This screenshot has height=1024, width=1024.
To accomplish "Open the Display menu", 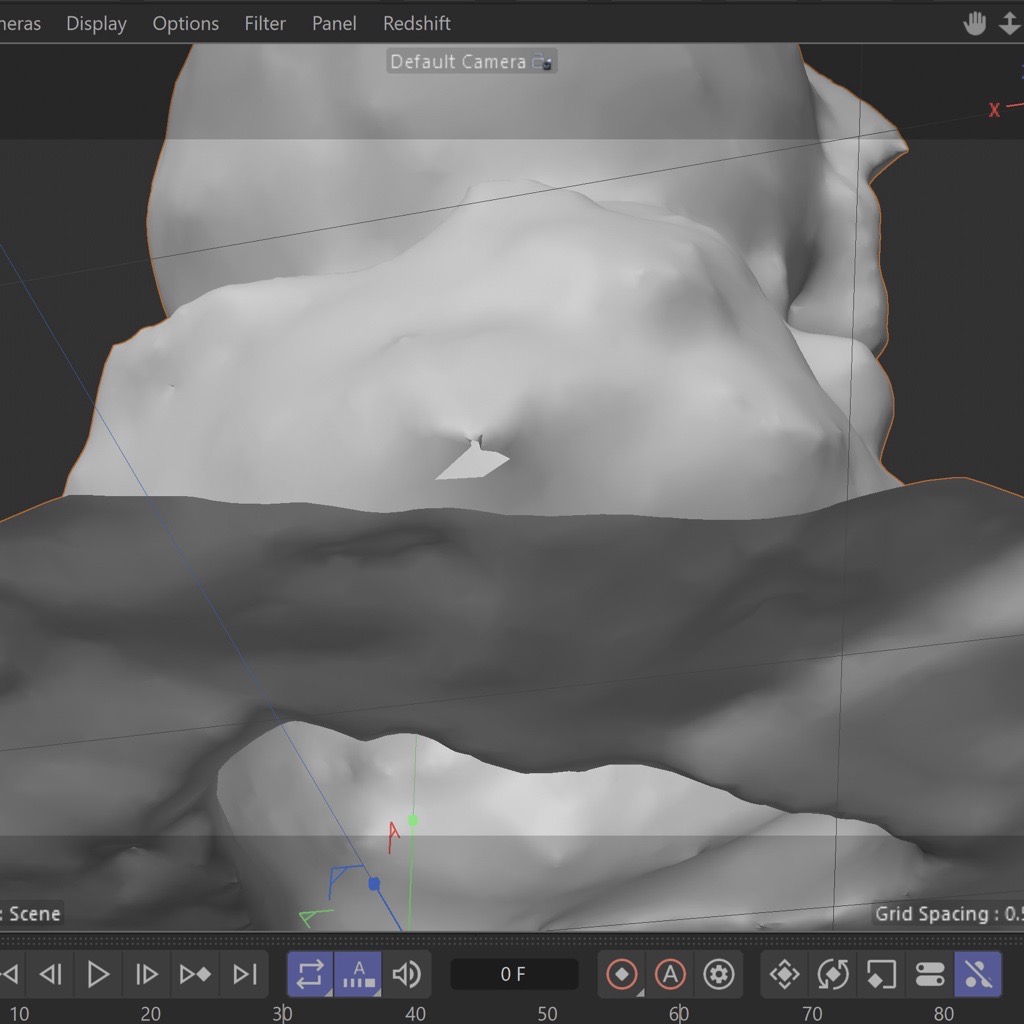I will [x=96, y=23].
